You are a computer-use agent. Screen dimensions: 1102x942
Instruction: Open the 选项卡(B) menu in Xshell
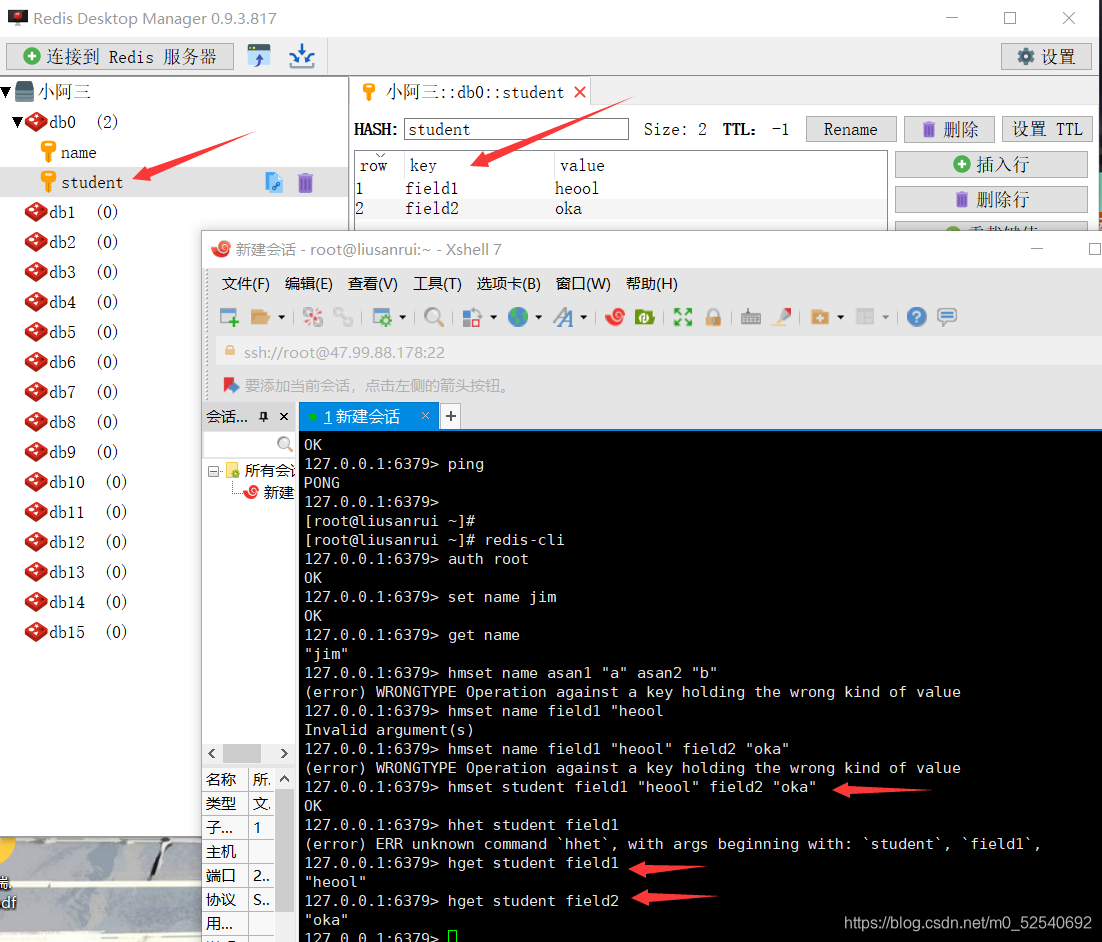[508, 284]
